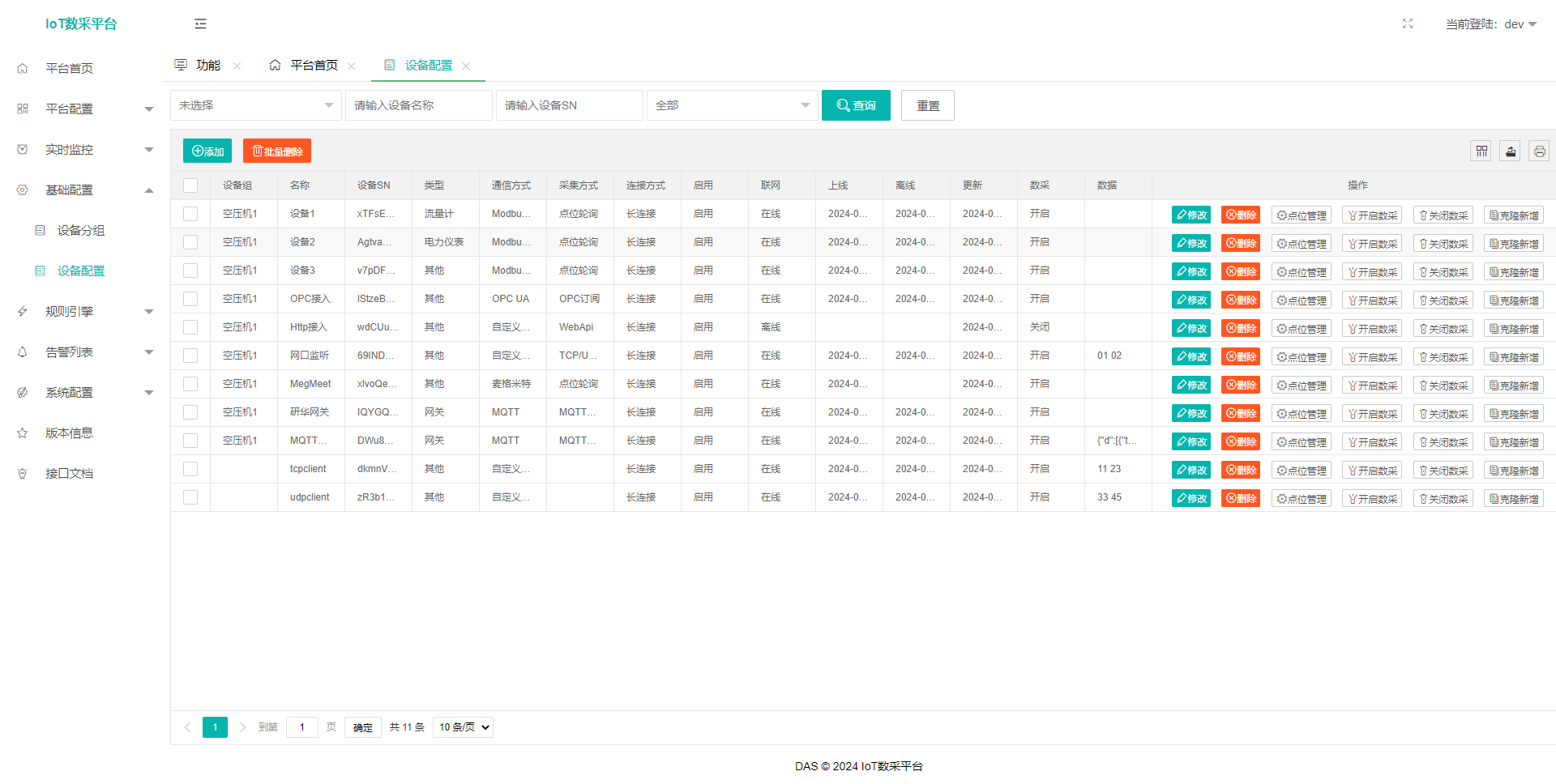
Task: Focus the 请输入设备名称 input field
Action: tap(419, 105)
